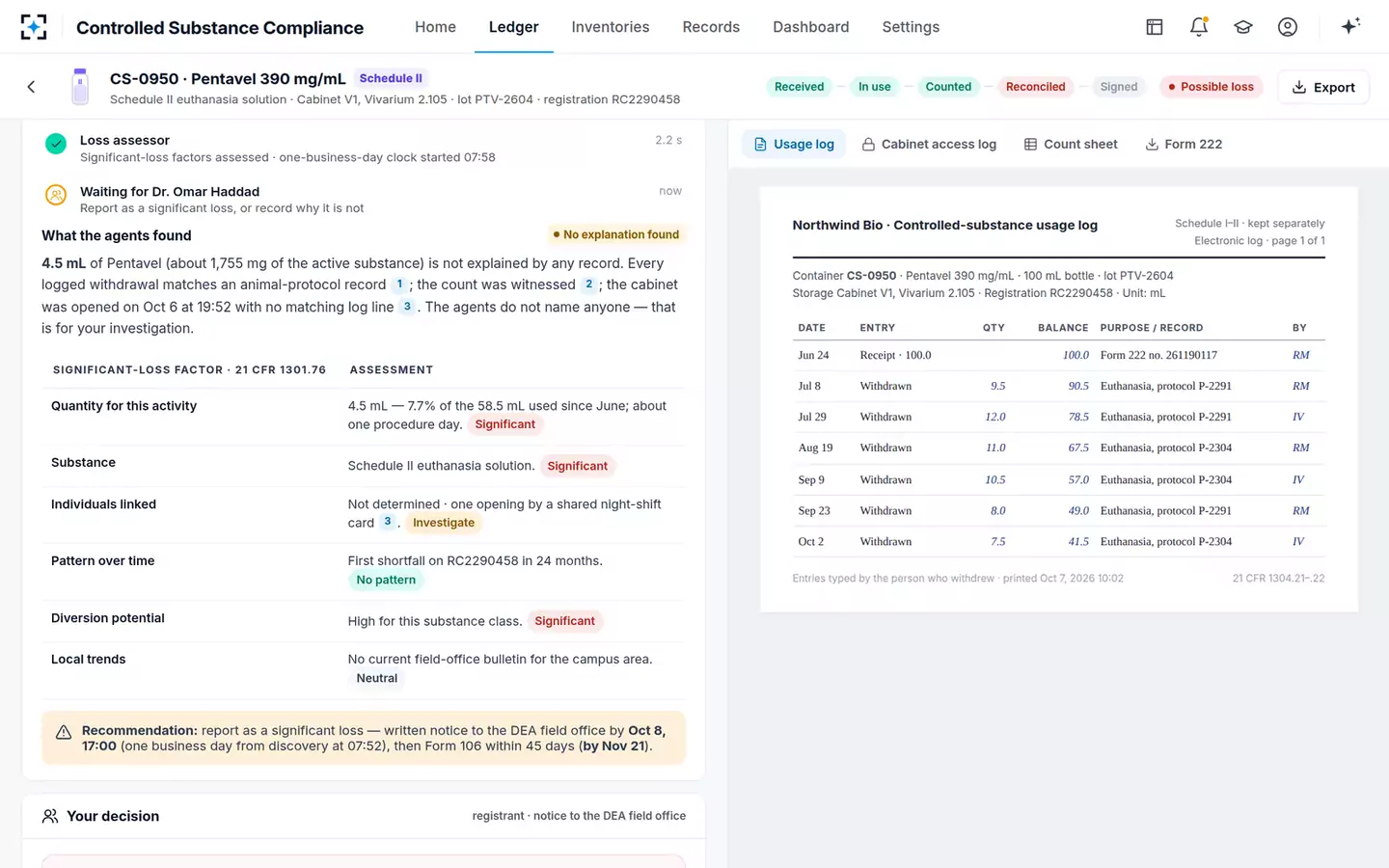Click the No explanation found tag
The image size is (1389, 868).
[x=615, y=234]
